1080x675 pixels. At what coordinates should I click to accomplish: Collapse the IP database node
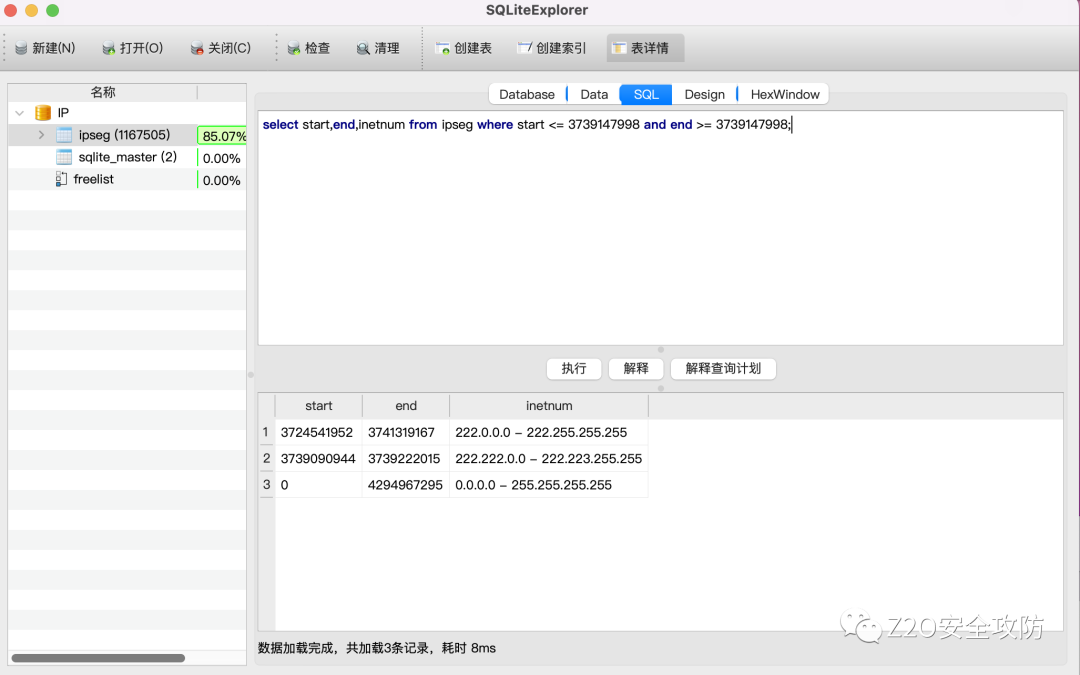[x=19, y=113]
